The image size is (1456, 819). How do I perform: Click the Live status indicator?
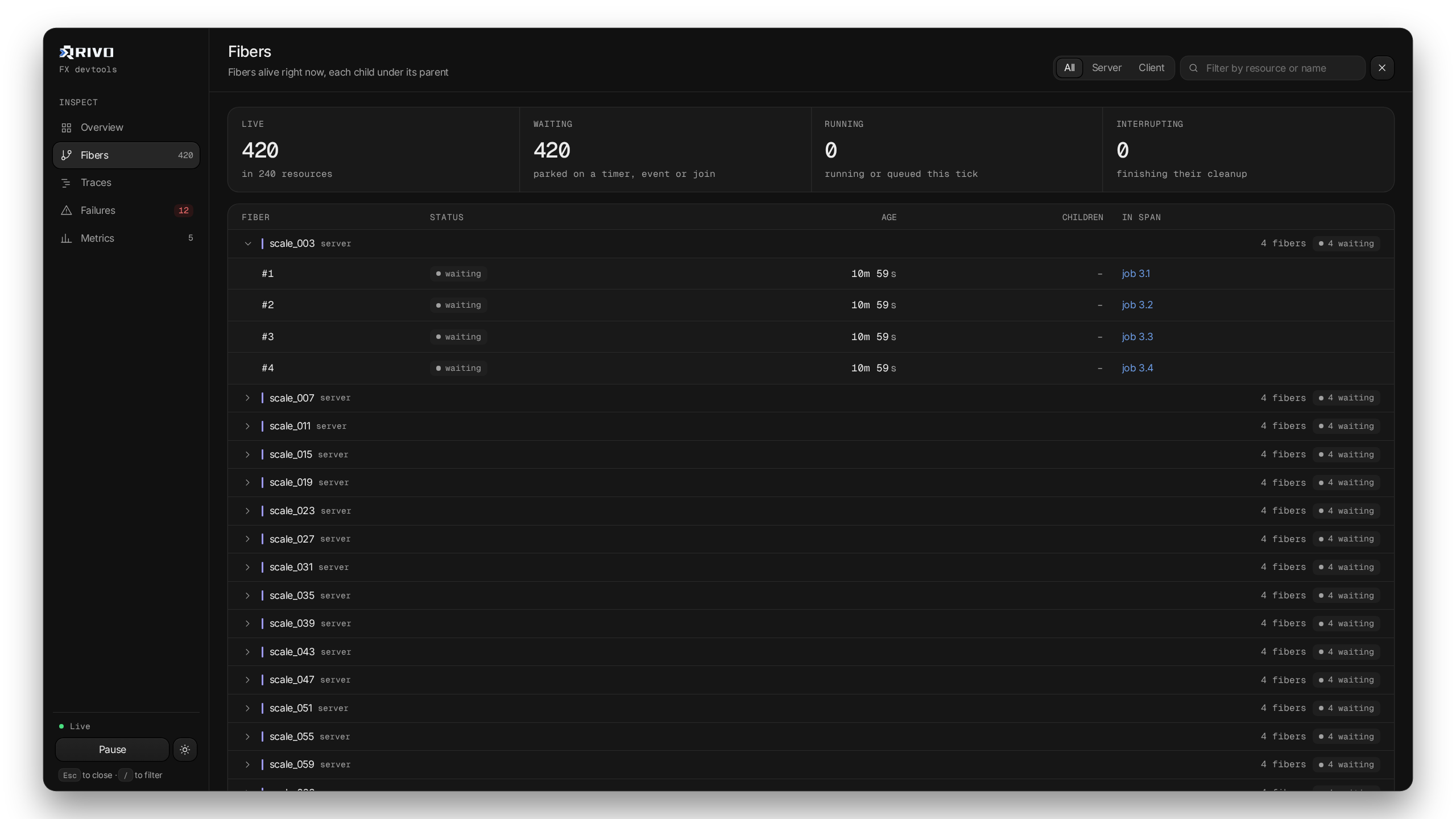(x=75, y=726)
